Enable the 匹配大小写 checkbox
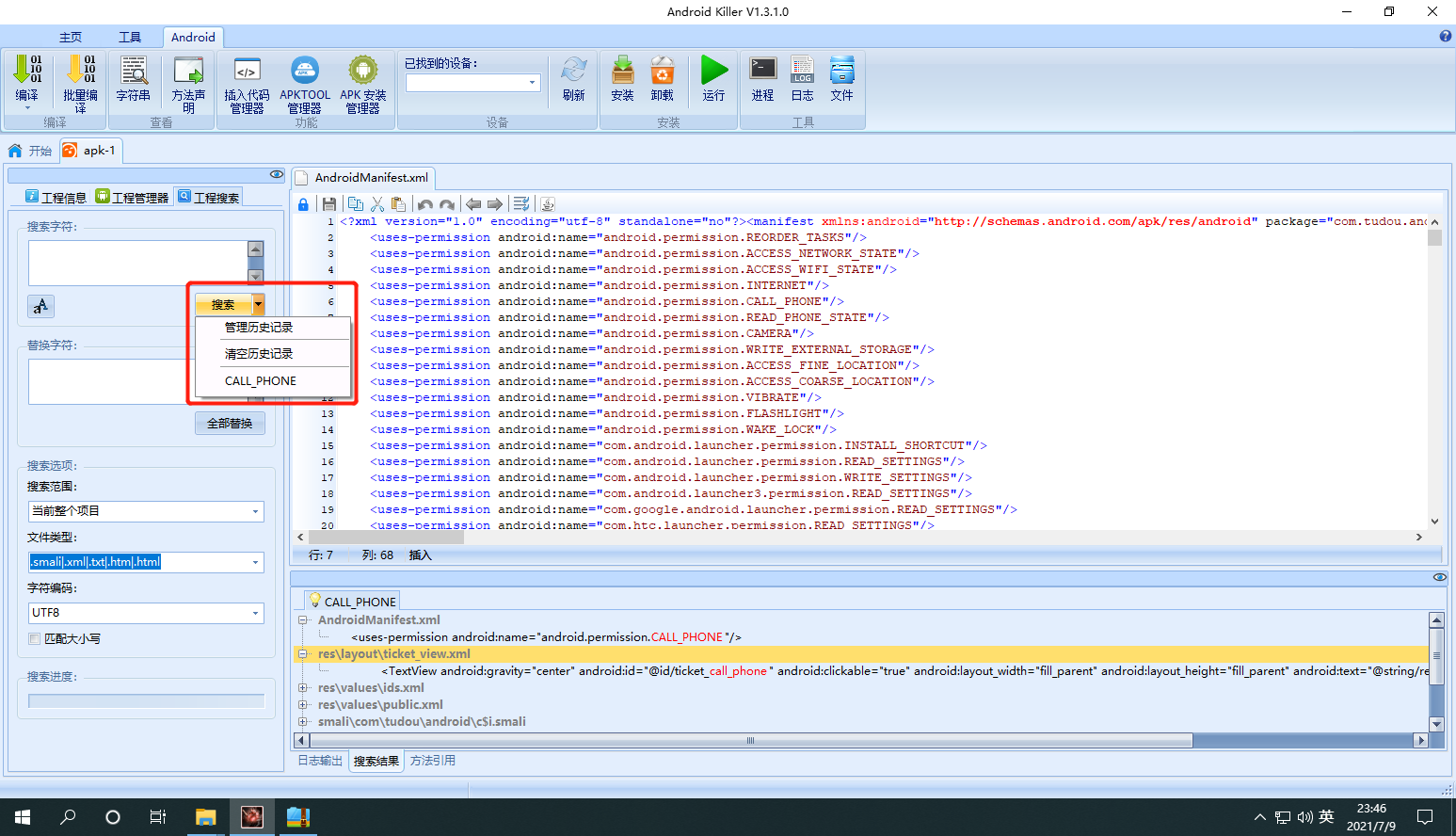This screenshot has height=836, width=1456. coord(35,638)
